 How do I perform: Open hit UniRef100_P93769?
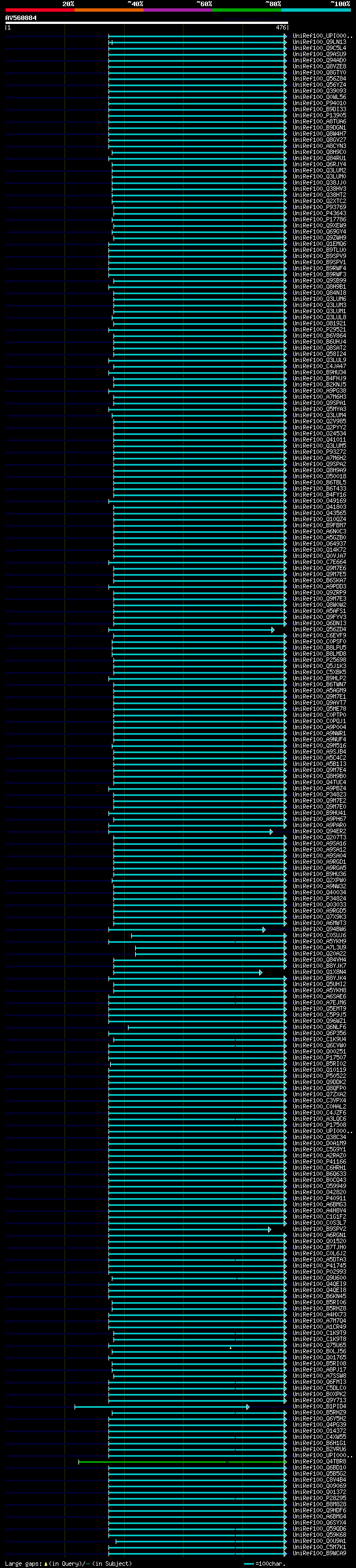pos(319,207)
